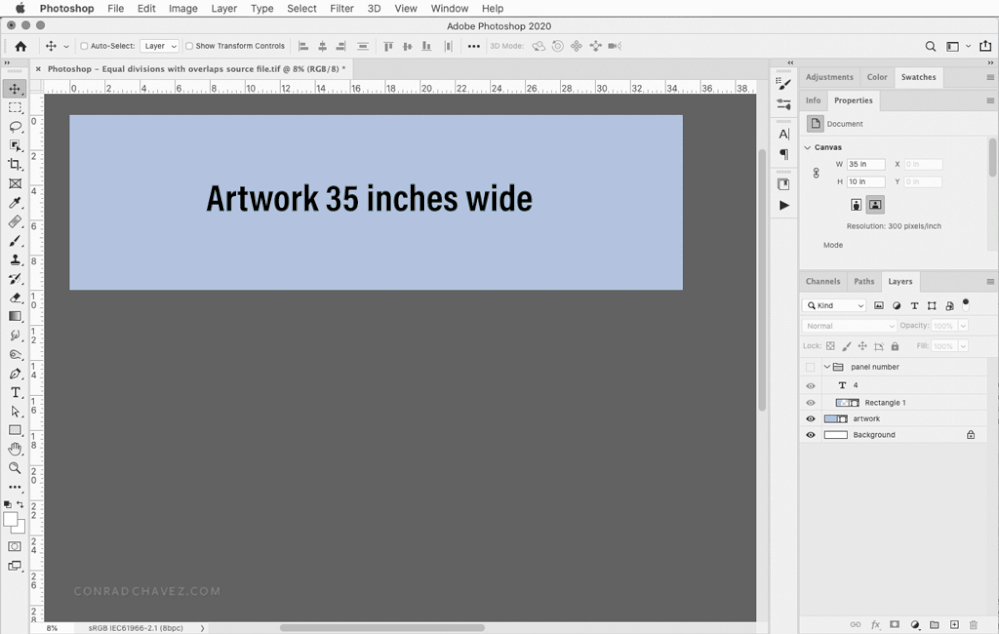This screenshot has width=999, height=634.
Task: Show the panel number group layer
Action: pos(810,367)
